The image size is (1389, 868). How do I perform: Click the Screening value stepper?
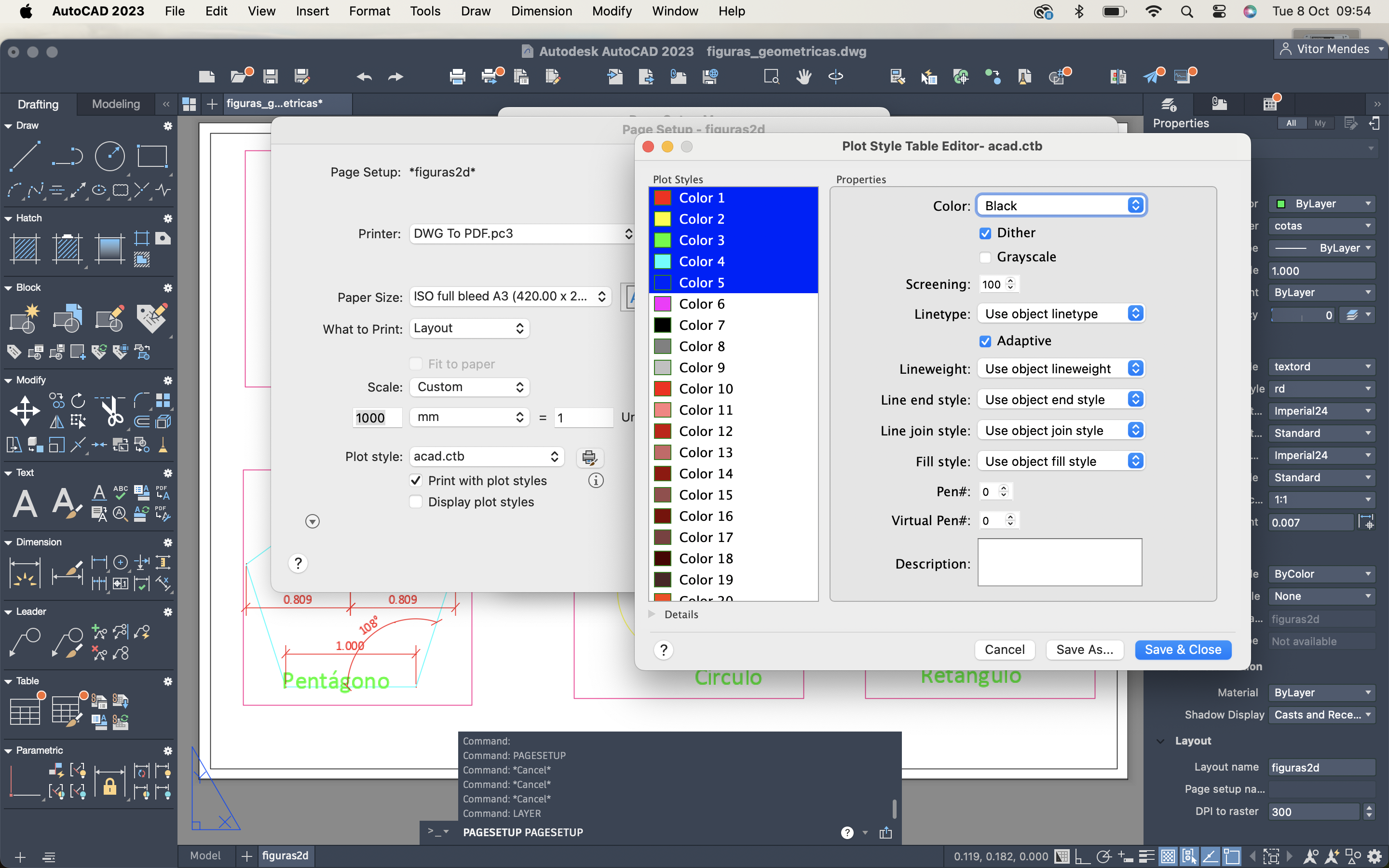1011,284
